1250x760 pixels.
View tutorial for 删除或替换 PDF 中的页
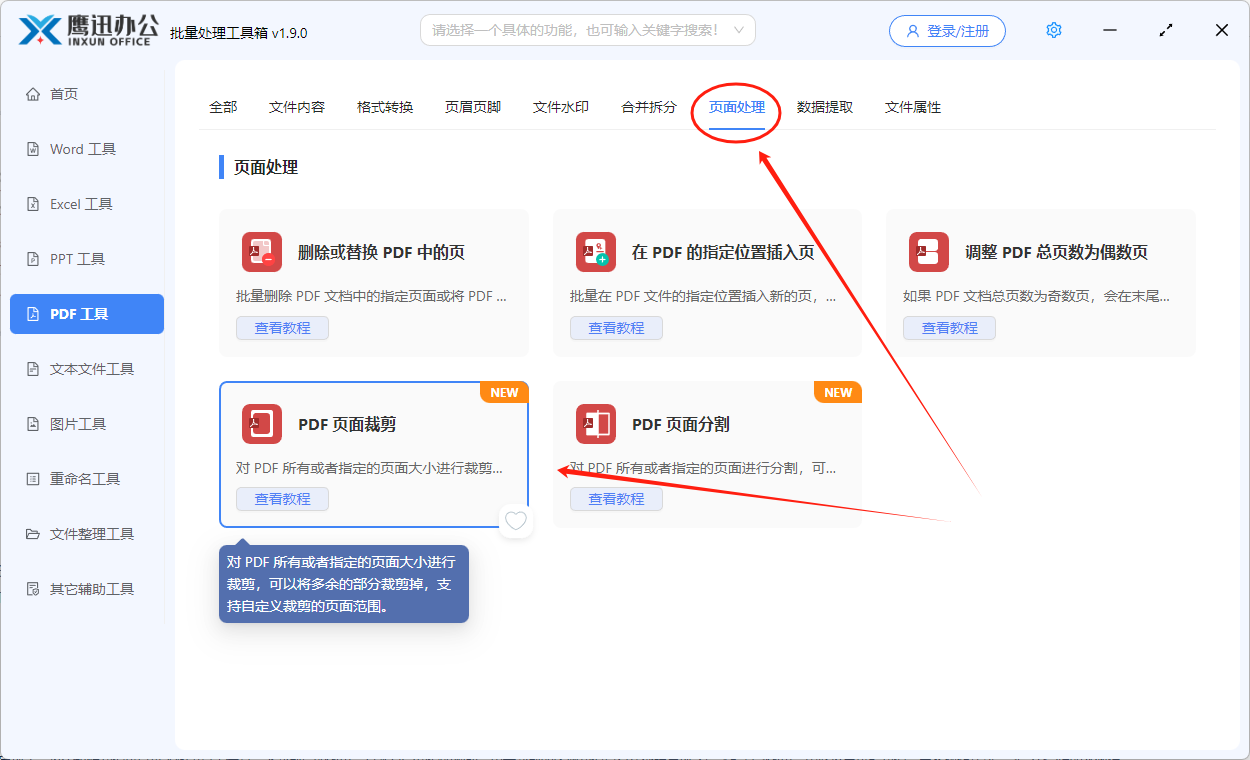tap(282, 327)
